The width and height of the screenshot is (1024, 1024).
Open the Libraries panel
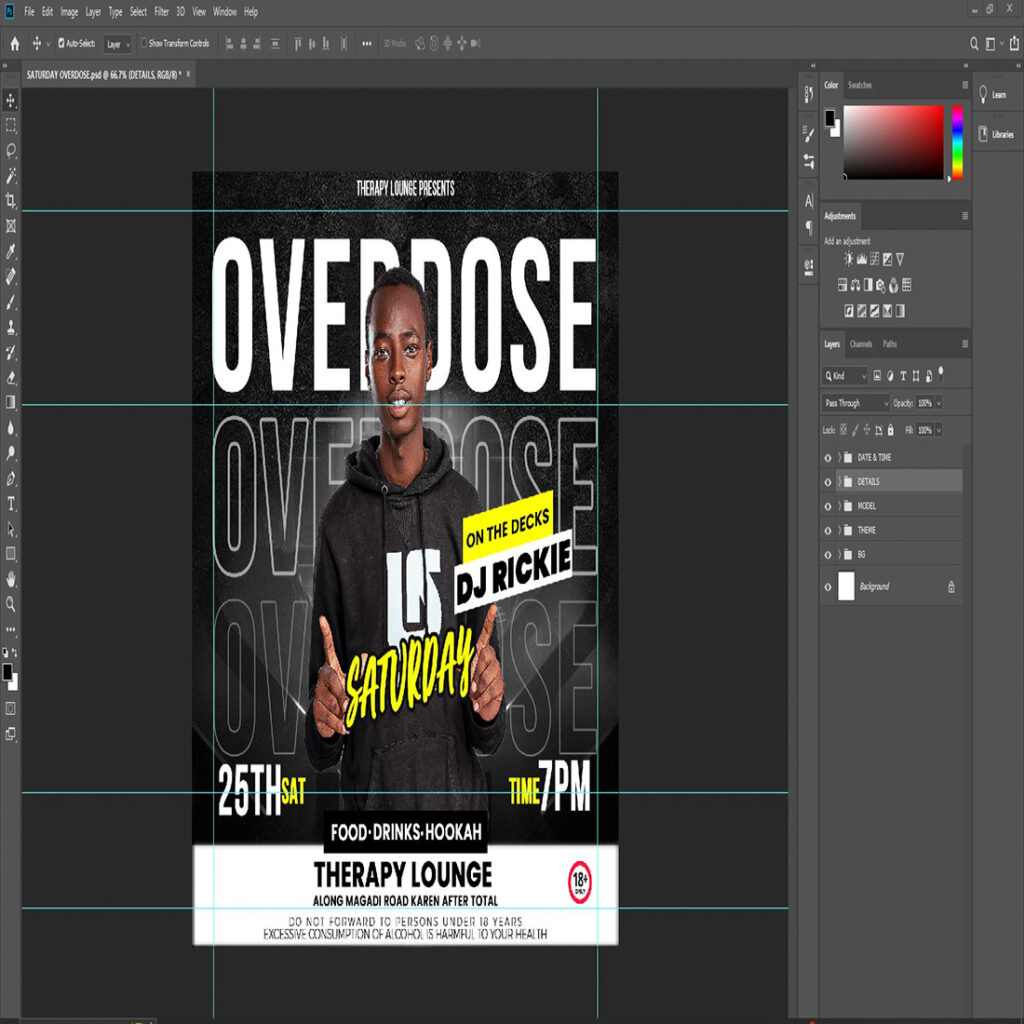[996, 134]
